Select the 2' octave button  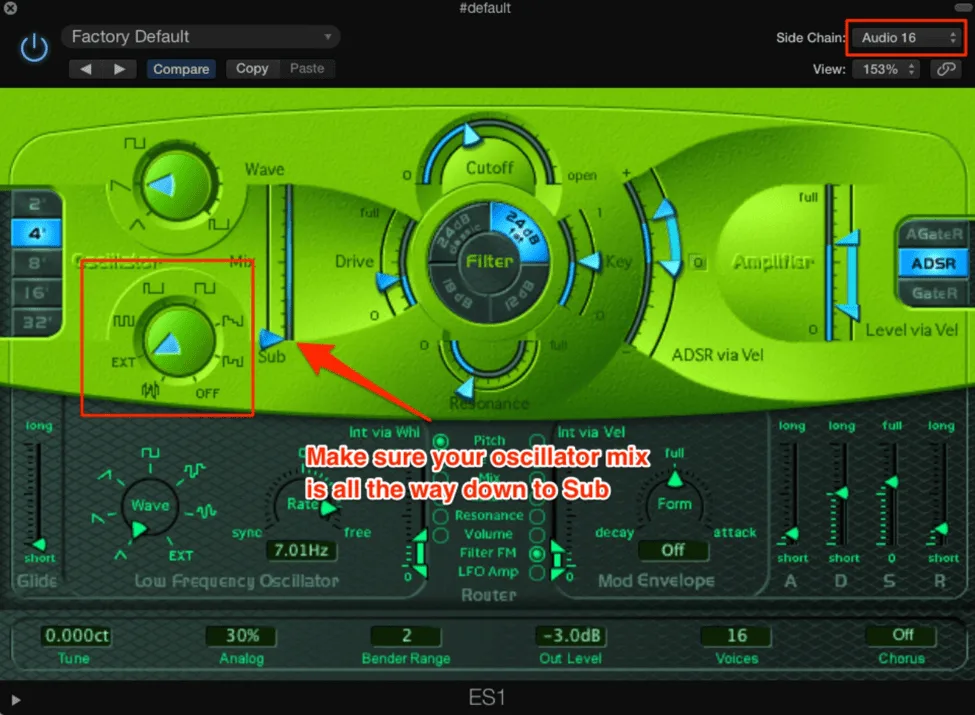35,204
